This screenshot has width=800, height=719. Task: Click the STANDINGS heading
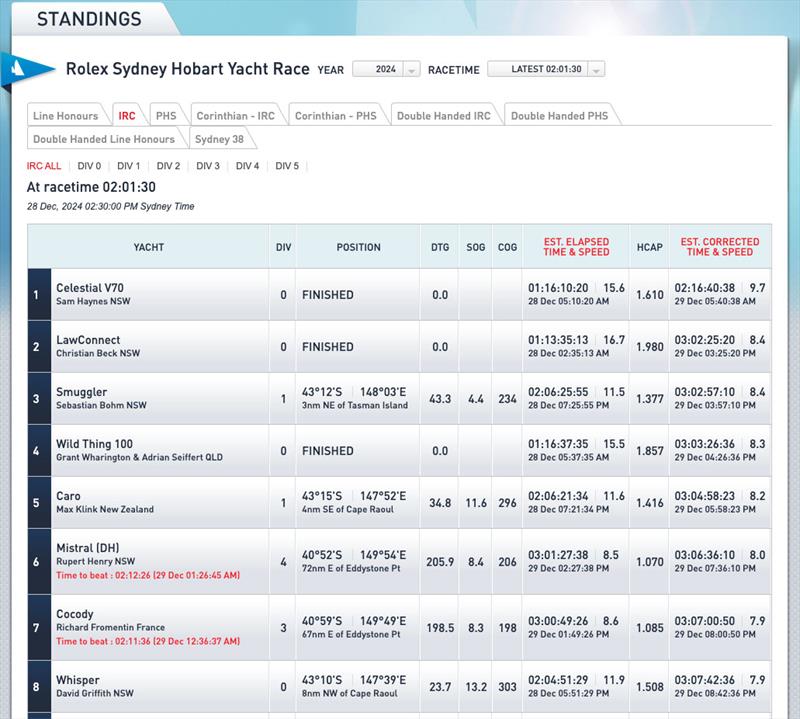pyautogui.click(x=89, y=19)
